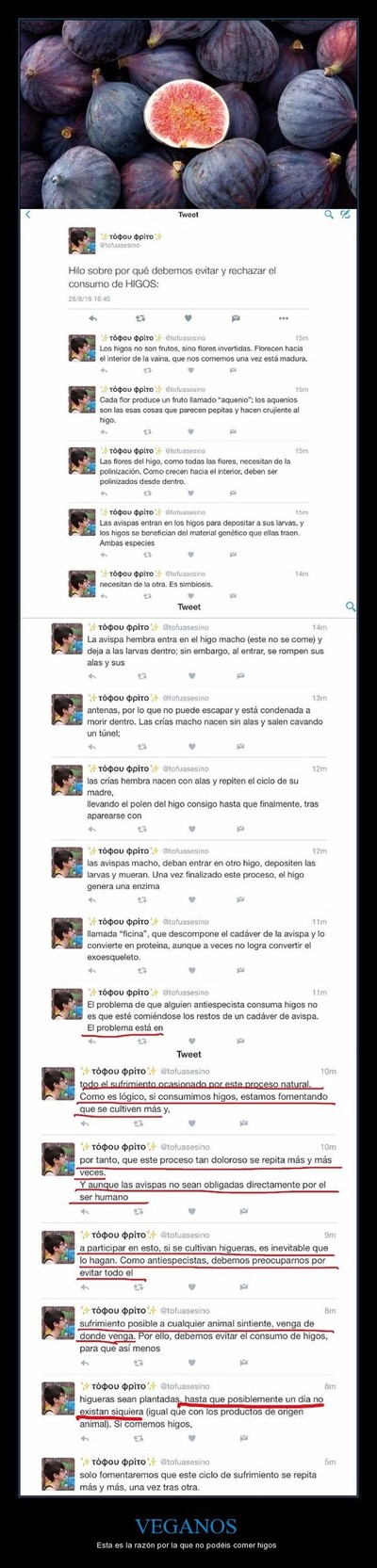The image size is (377, 1568).
Task: Open the second magnifier search icon
Action: [x=351, y=606]
